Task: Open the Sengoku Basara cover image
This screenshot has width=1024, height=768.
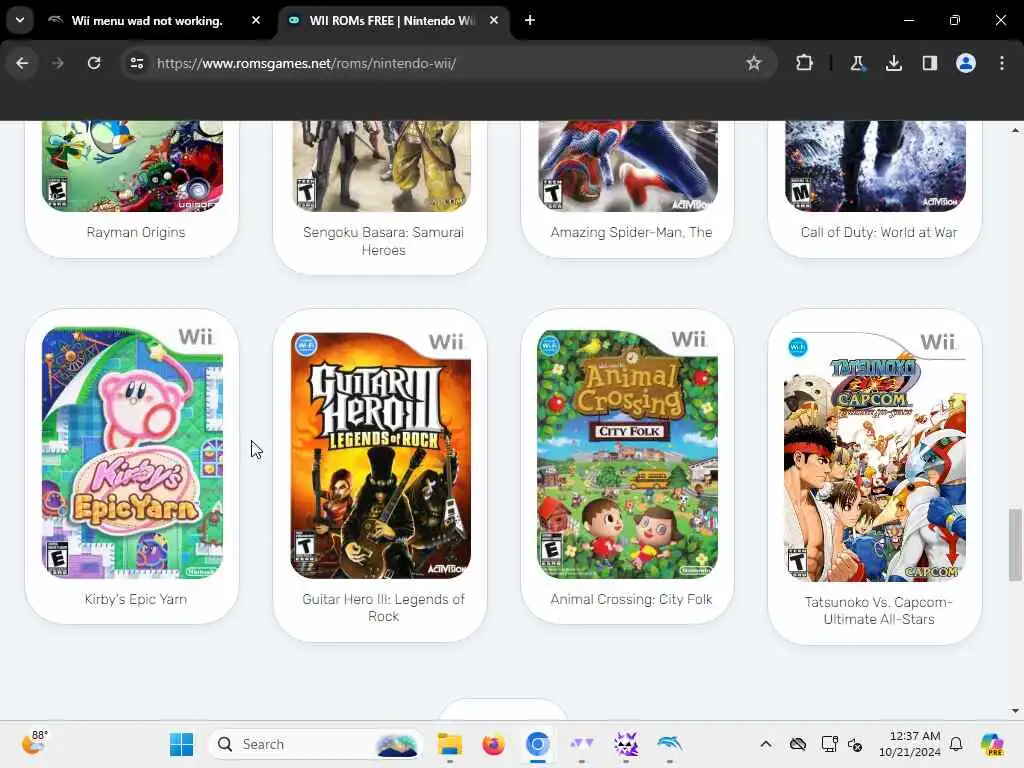Action: click(381, 166)
